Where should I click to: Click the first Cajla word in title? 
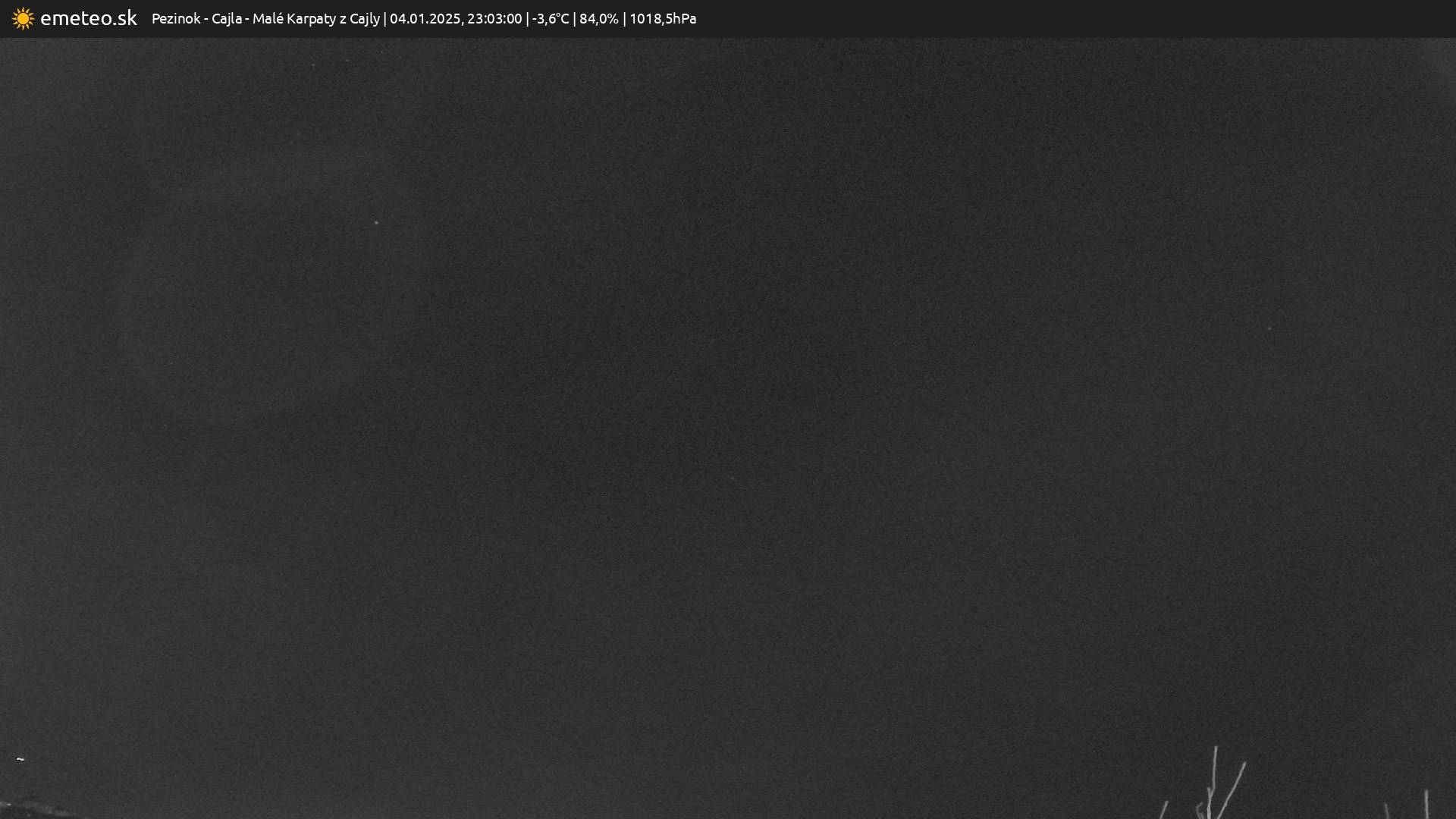click(x=226, y=18)
